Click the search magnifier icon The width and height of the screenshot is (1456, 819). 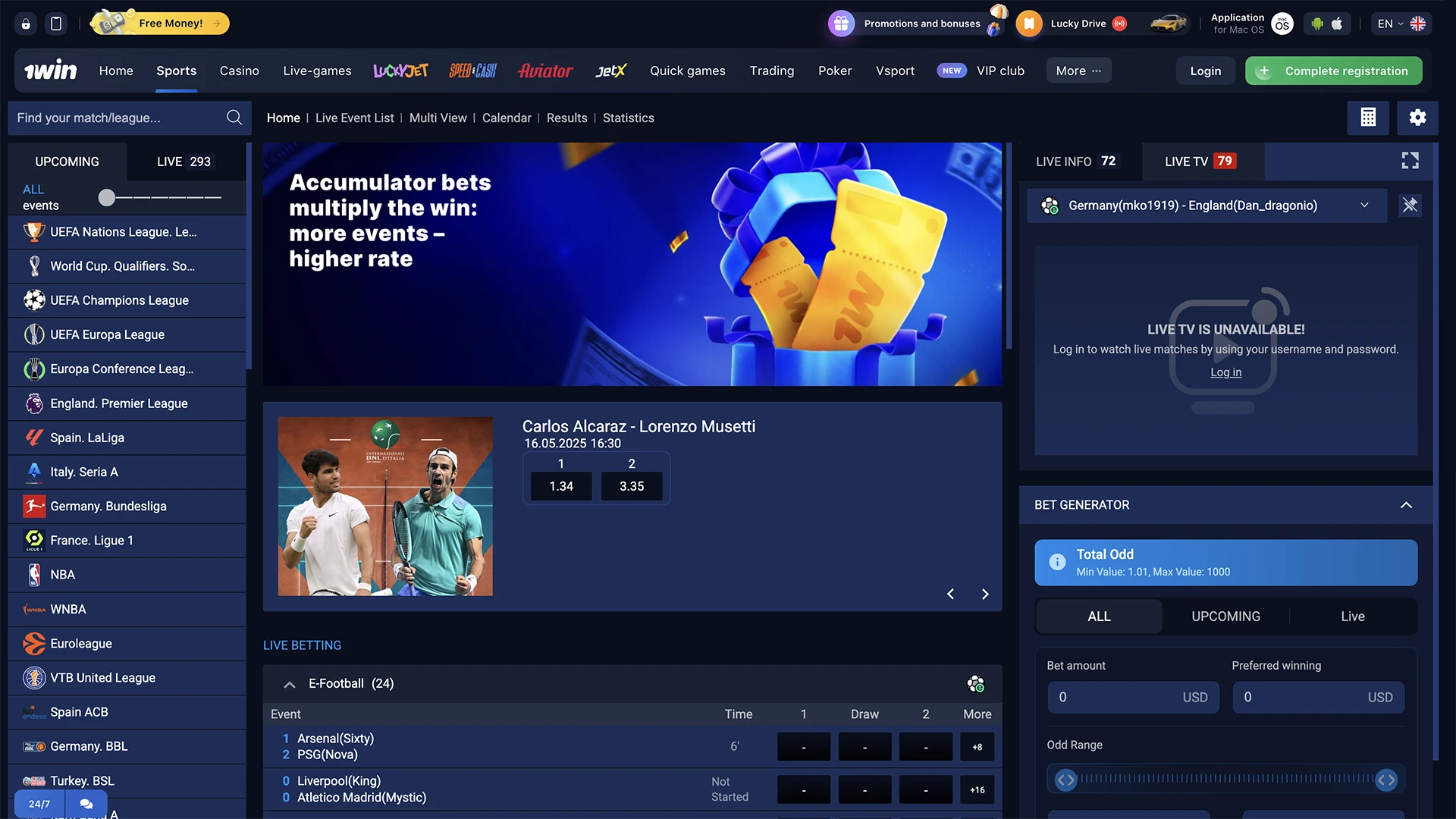click(234, 118)
